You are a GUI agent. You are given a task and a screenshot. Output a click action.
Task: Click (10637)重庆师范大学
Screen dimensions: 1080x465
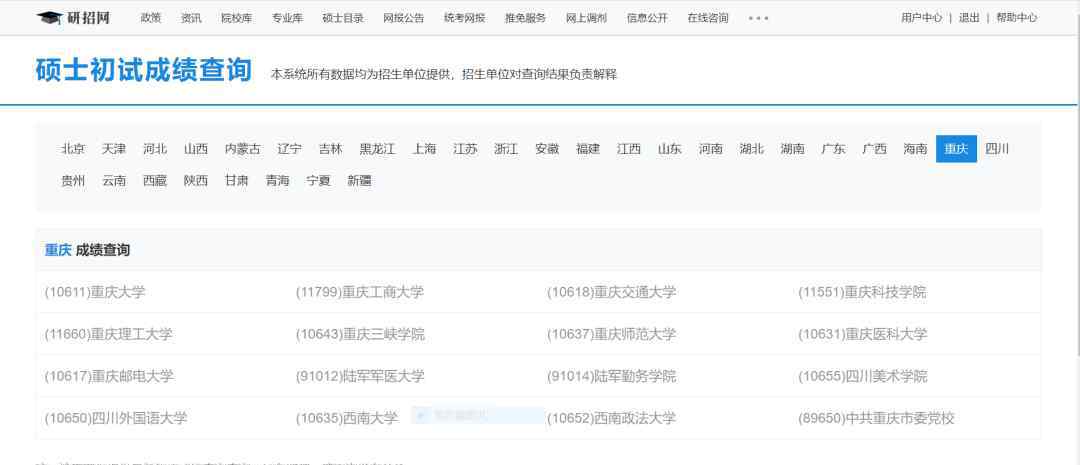(x=612, y=334)
